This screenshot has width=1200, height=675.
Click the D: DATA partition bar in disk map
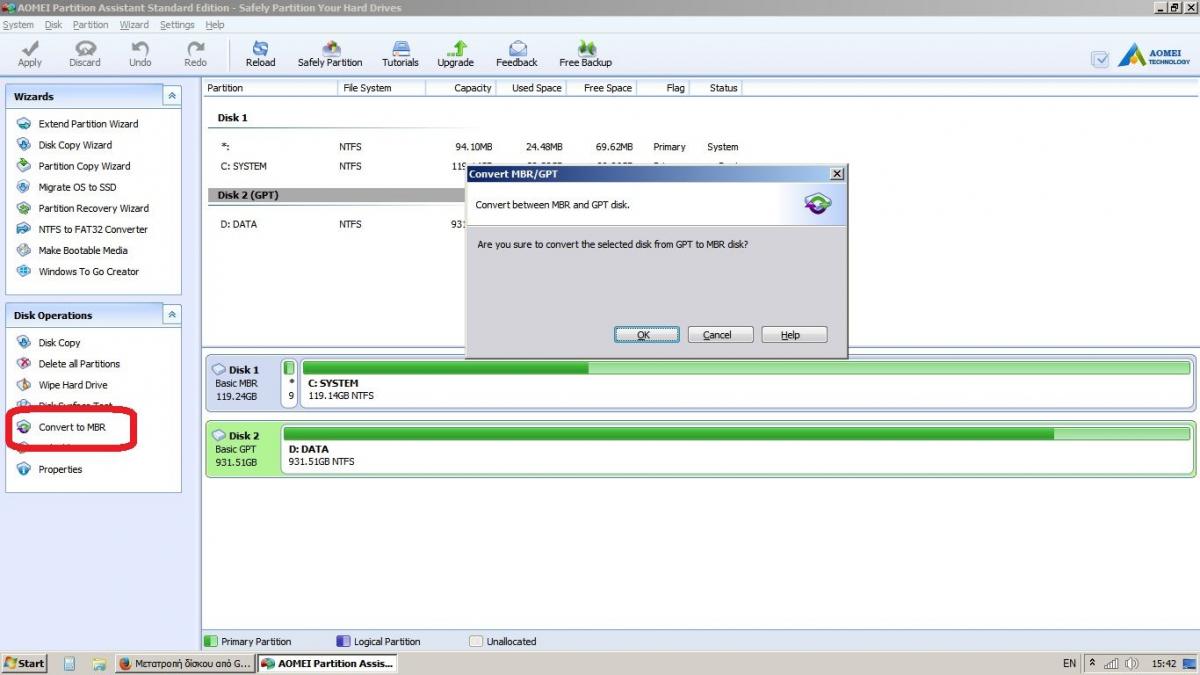[737, 448]
